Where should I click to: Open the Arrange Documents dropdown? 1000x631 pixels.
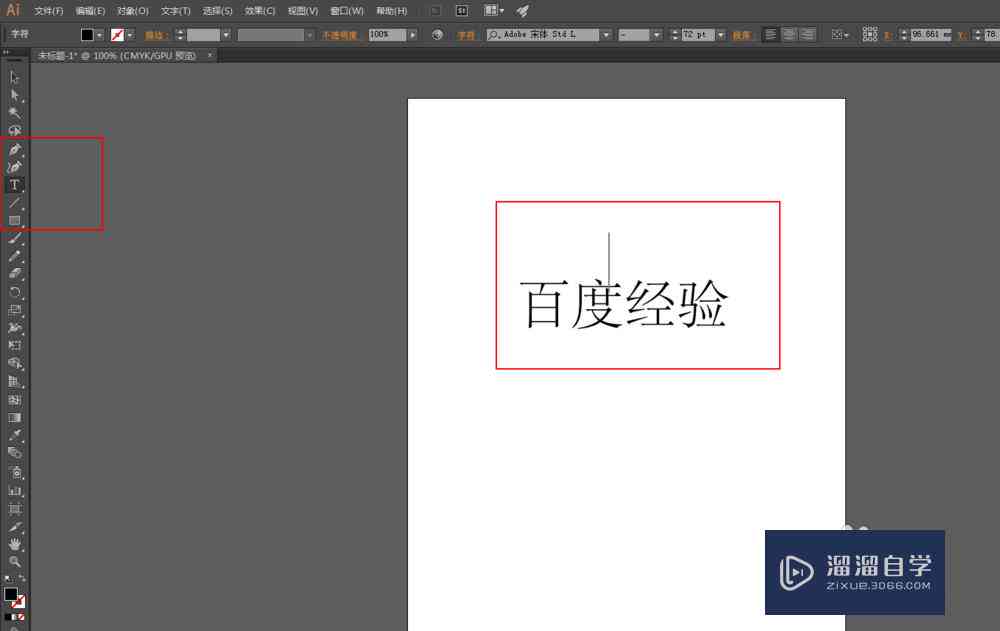click(x=494, y=11)
